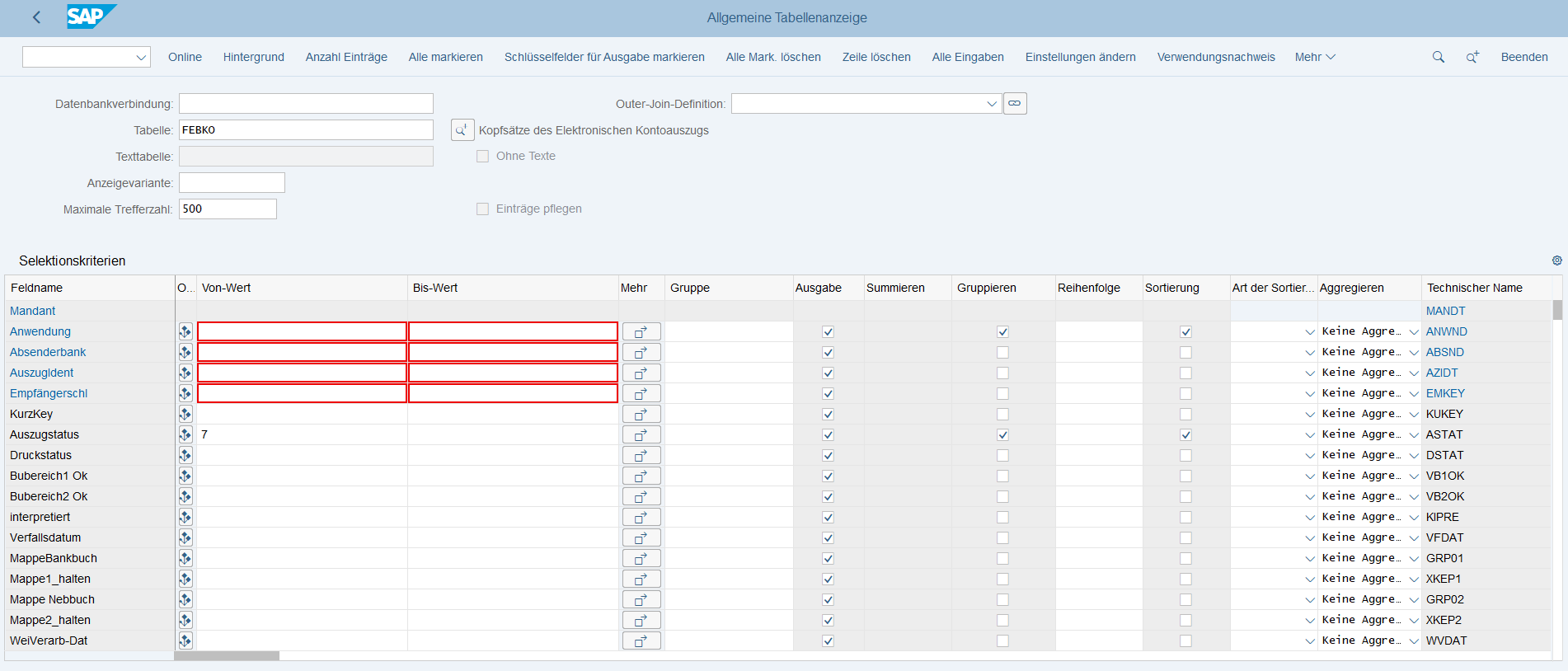Click the search magnifier icon in the toolbar

pos(1438,57)
